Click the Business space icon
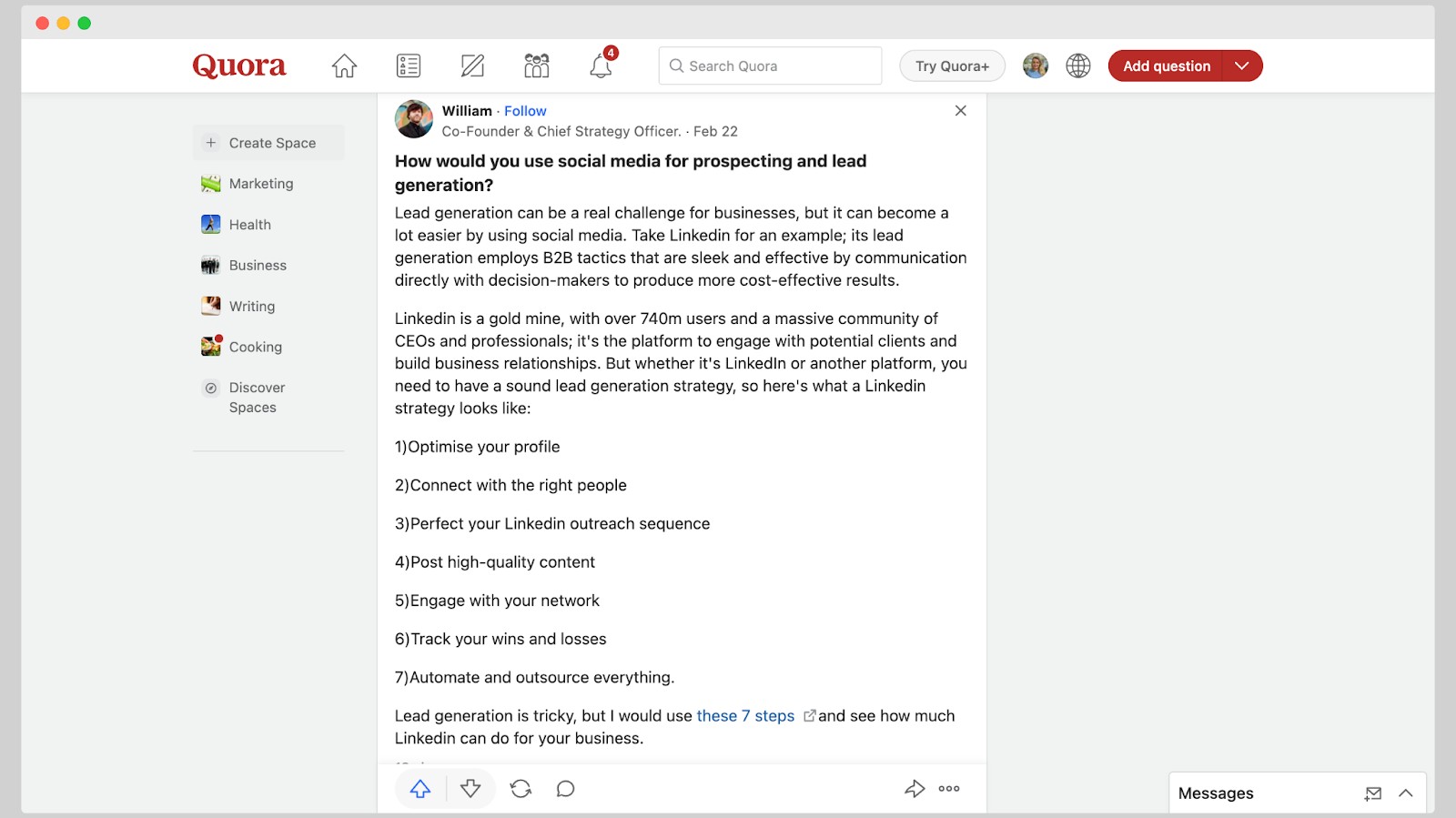The height and width of the screenshot is (818, 1456). click(x=211, y=266)
